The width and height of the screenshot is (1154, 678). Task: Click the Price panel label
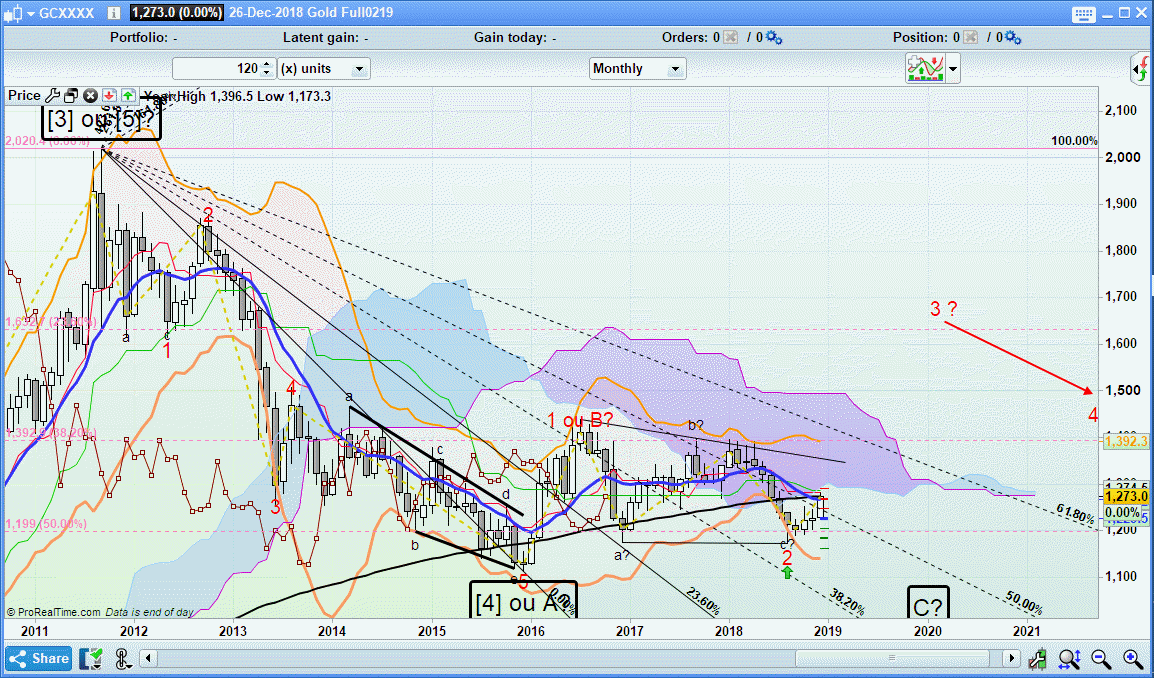coord(24,95)
